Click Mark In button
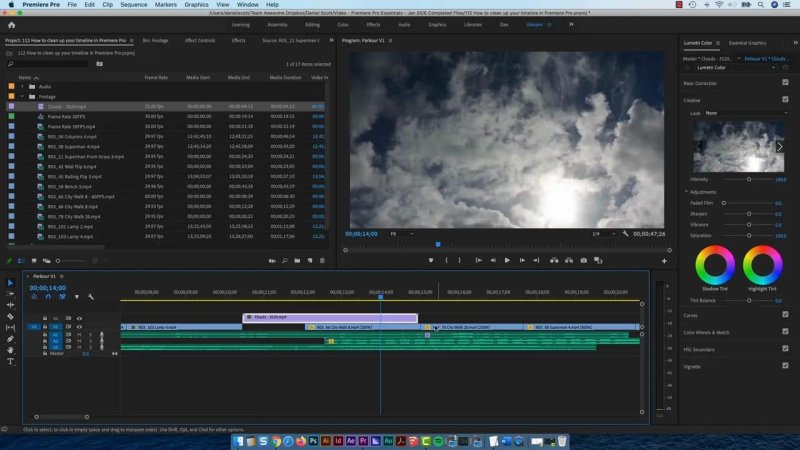This screenshot has width=800, height=450. [x=446, y=260]
